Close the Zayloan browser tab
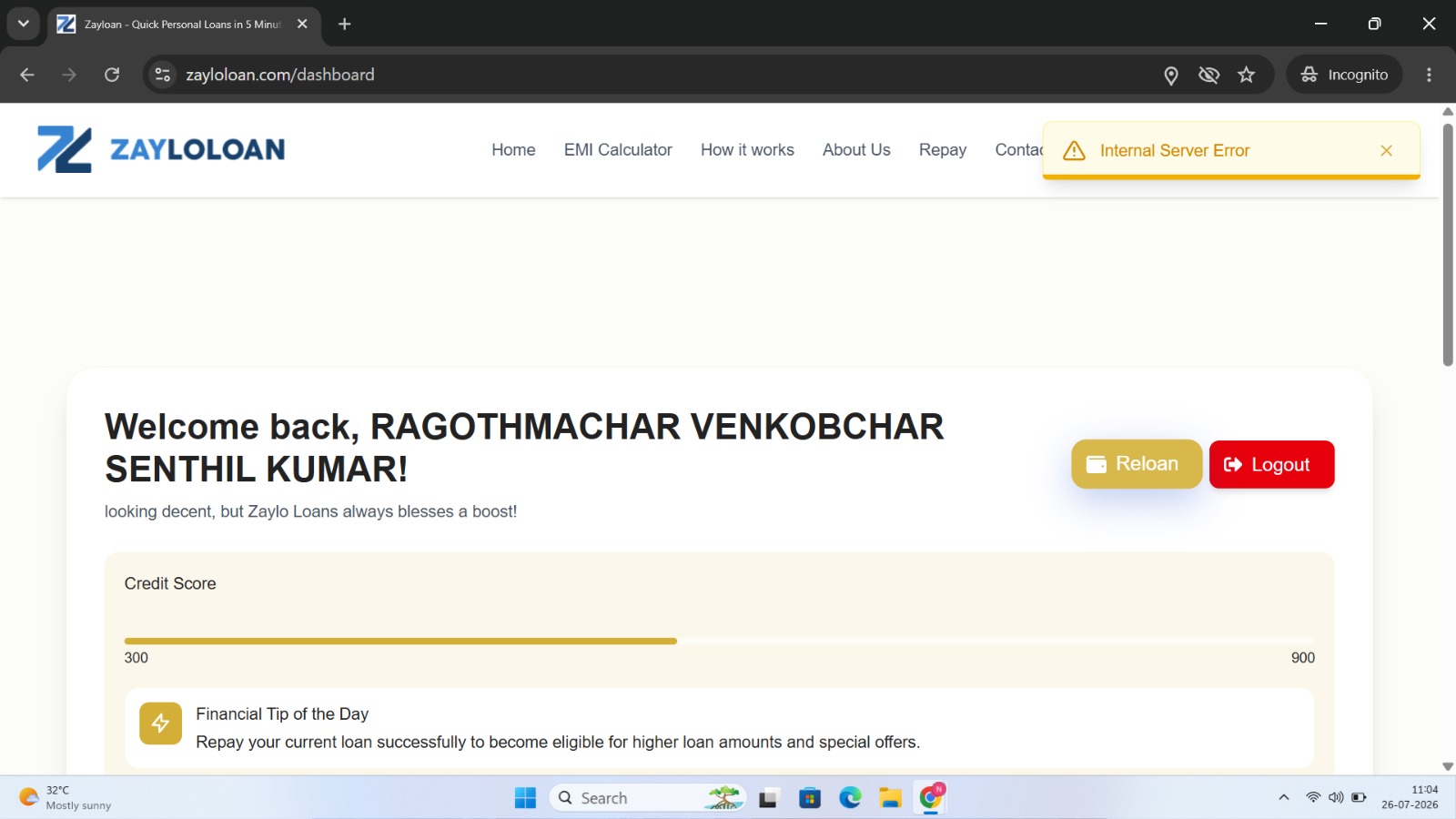This screenshot has height=819, width=1456. [x=302, y=25]
